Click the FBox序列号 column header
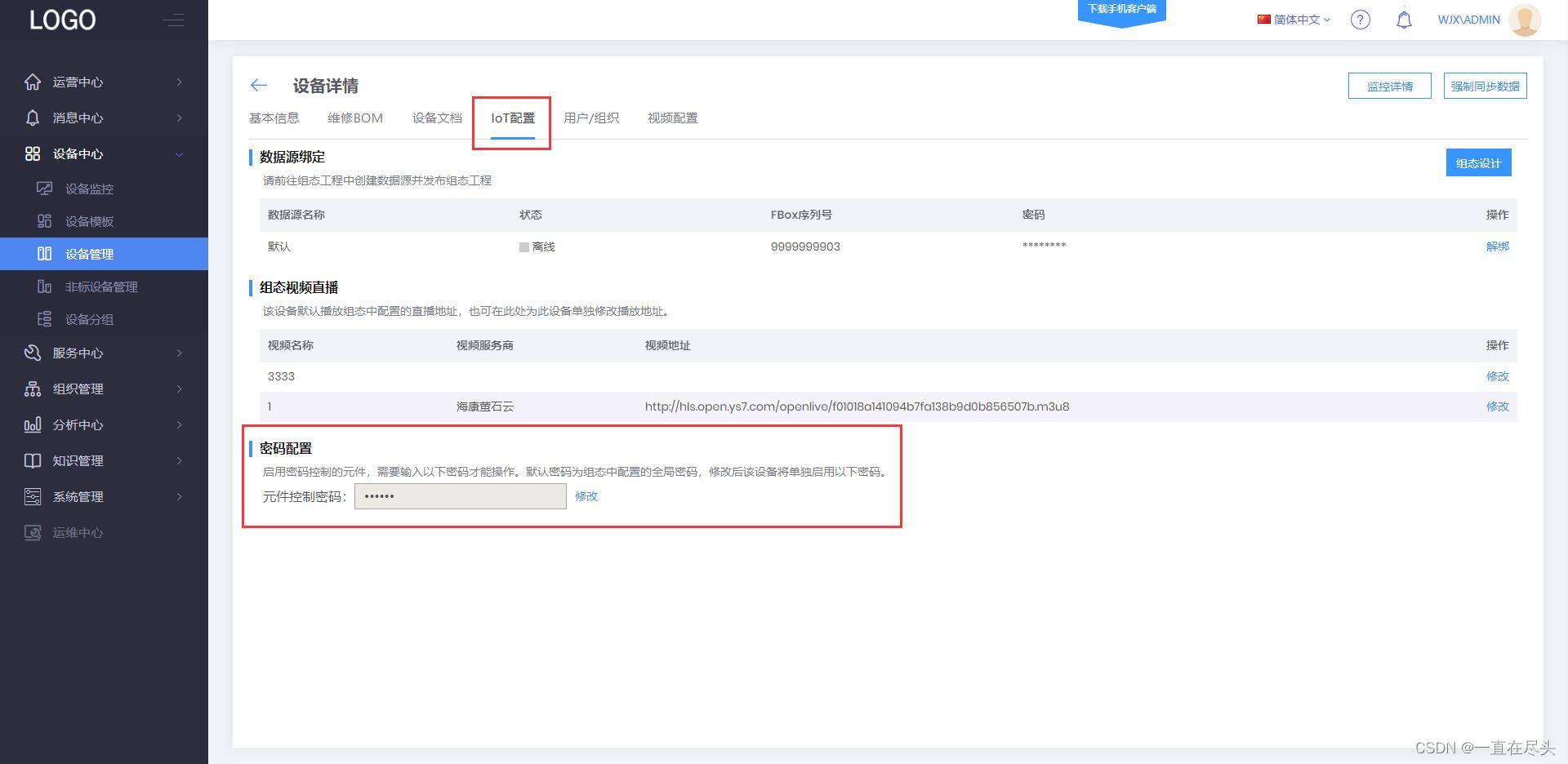Viewport: 1568px width, 764px height. click(801, 215)
